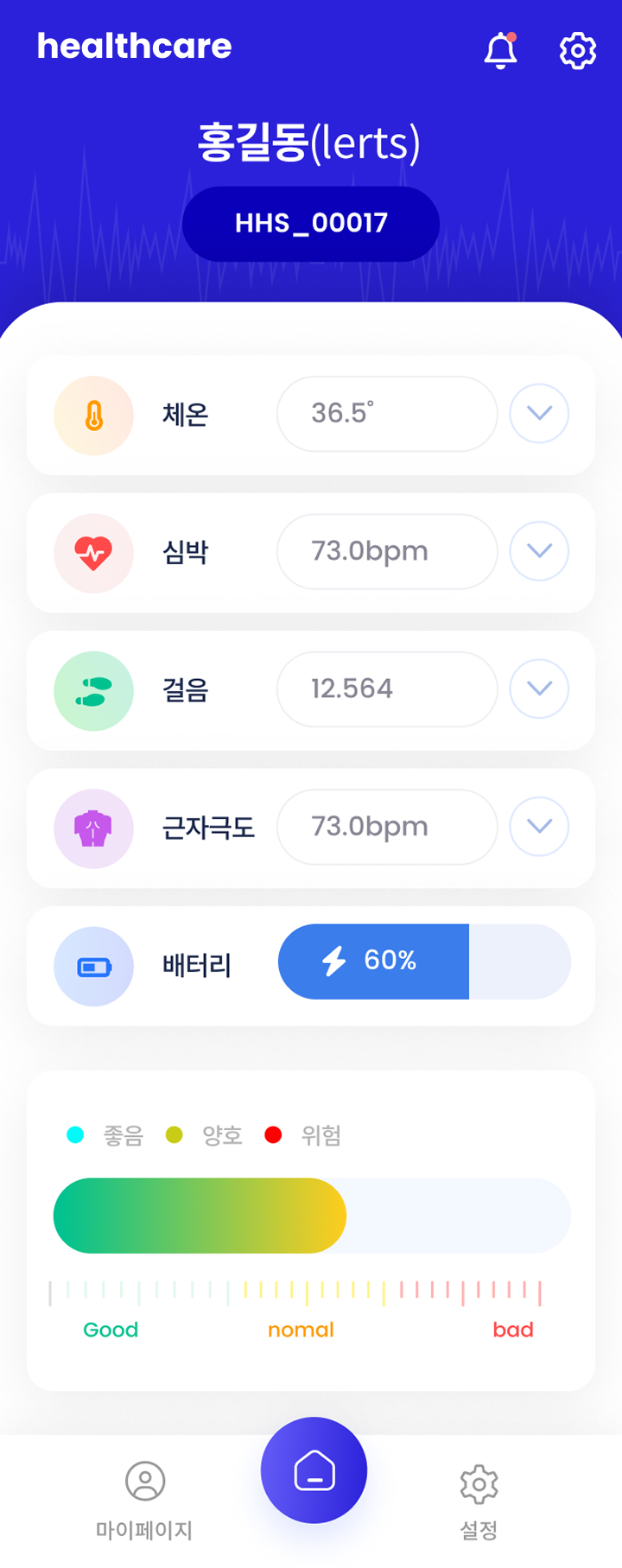Expand the 근자극도 row chevron
This screenshot has height=1568, width=622.
(x=539, y=827)
